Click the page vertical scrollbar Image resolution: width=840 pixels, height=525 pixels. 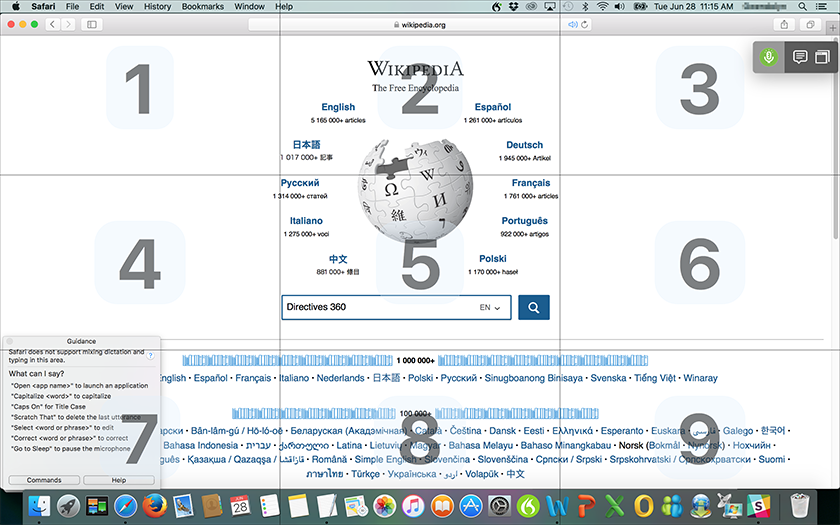836,139
